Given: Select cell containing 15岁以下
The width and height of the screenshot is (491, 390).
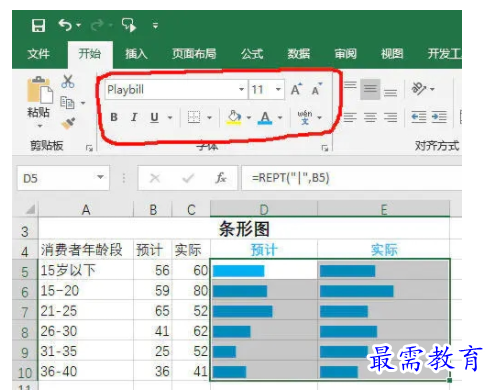Looking at the screenshot, I should point(86,270).
